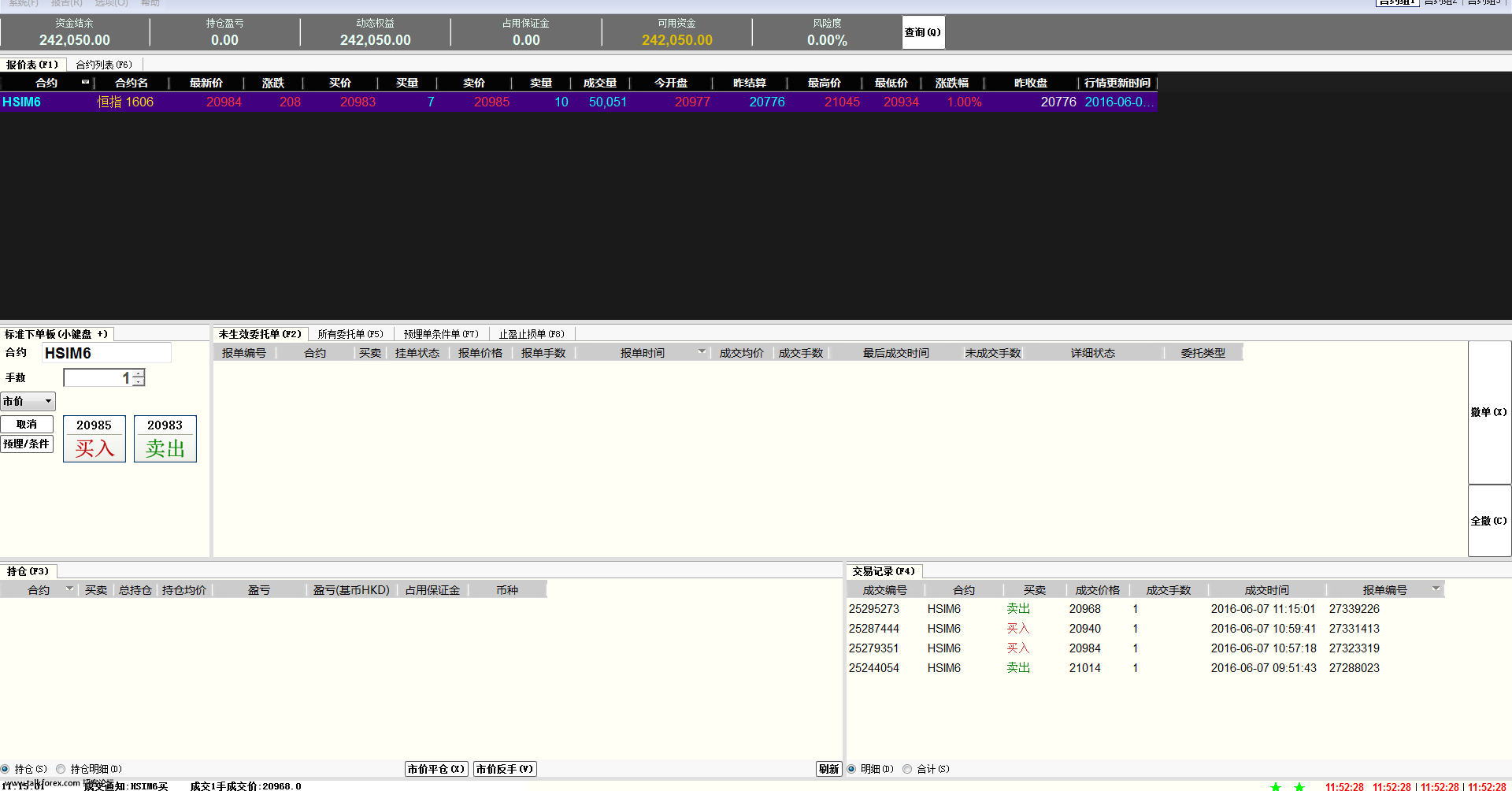Click the 报单编号 column header in the orders table
1512x791 pixels.
244,353
